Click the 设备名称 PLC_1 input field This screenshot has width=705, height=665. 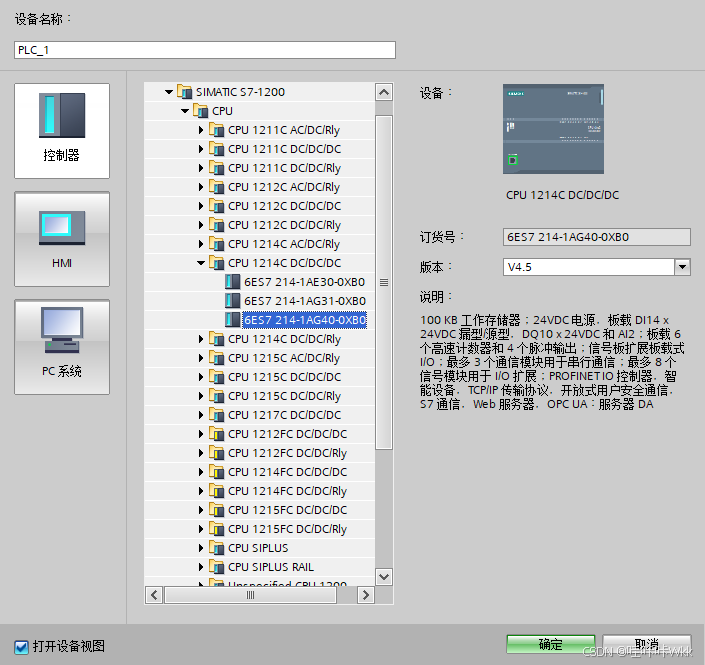pyautogui.click(x=205, y=50)
